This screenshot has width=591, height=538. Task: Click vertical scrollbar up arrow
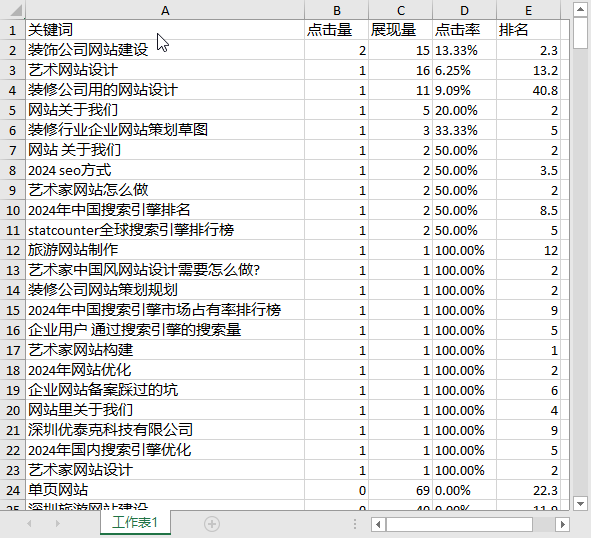pos(580,9)
